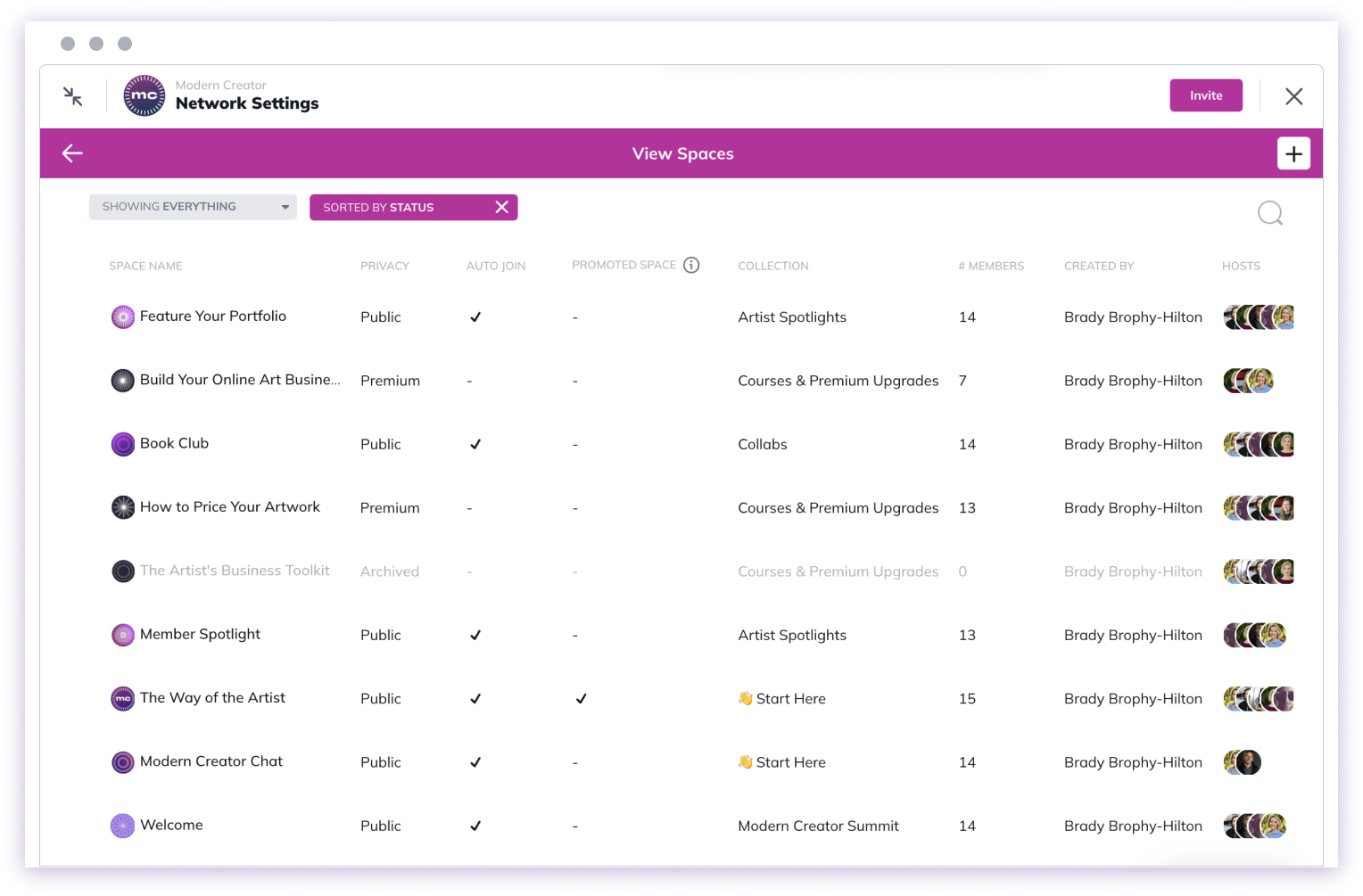Open the Welcome space

pyautogui.click(x=171, y=825)
